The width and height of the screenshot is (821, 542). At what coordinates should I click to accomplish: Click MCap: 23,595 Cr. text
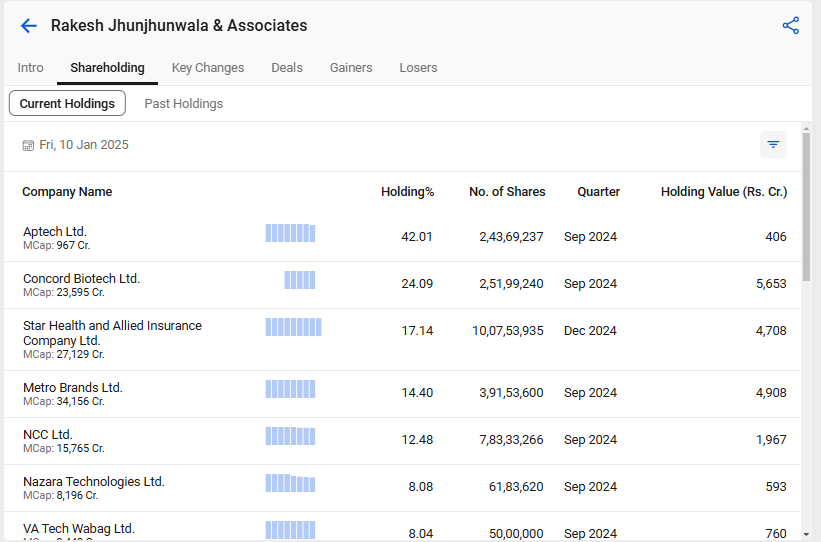(64, 293)
